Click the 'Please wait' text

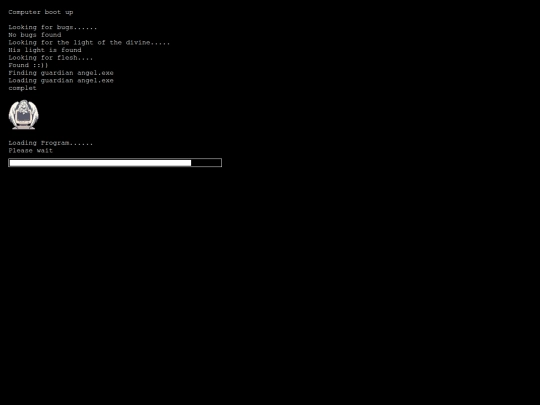tap(31, 150)
